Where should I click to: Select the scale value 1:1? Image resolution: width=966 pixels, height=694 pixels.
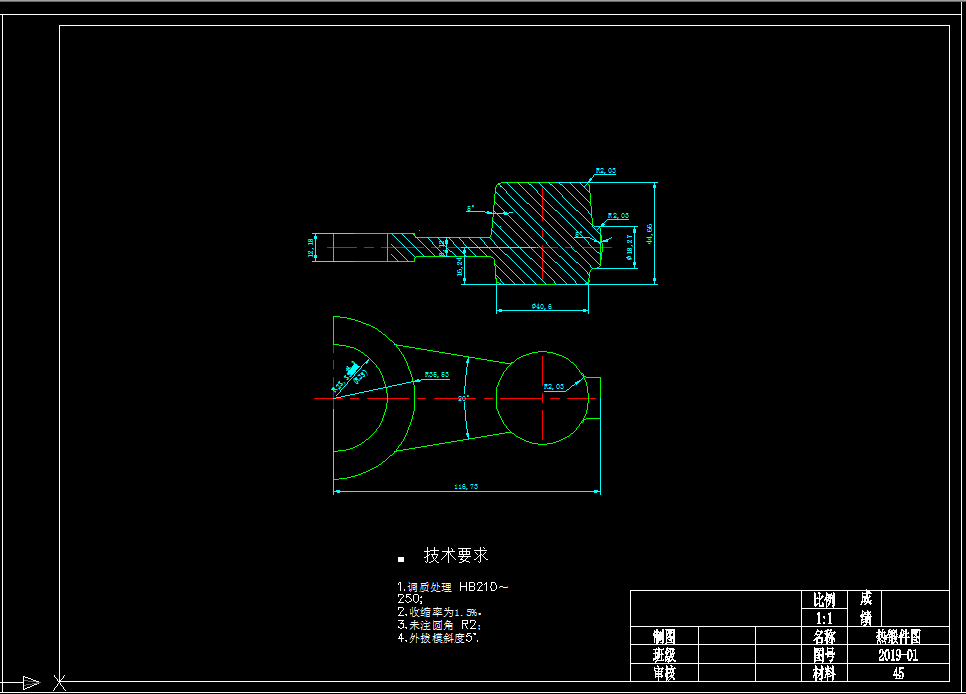(x=824, y=619)
